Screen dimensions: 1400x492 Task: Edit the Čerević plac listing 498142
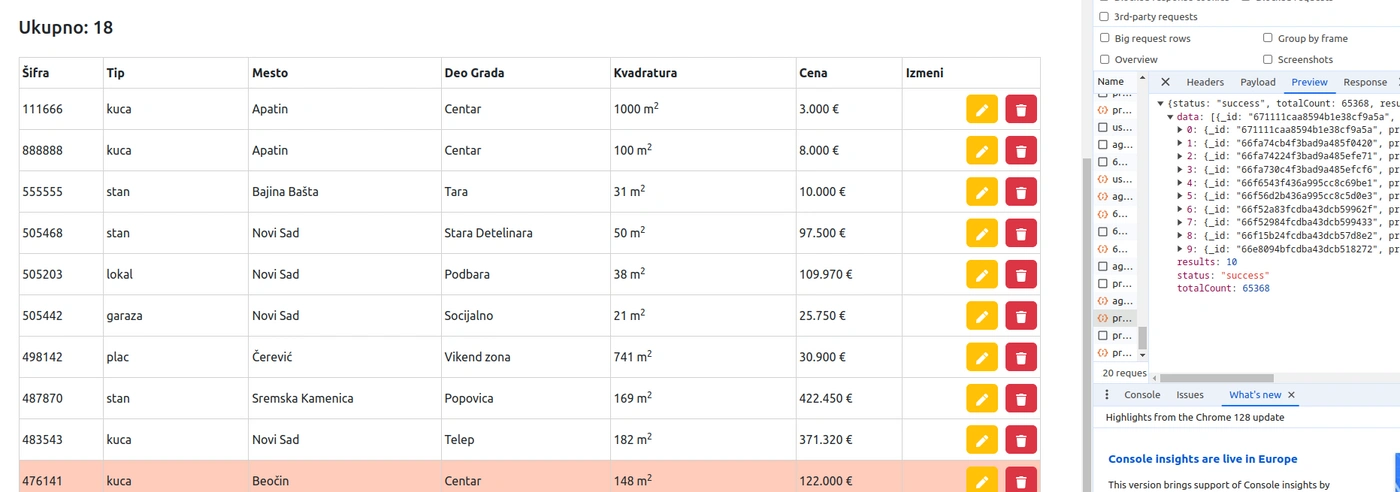982,358
